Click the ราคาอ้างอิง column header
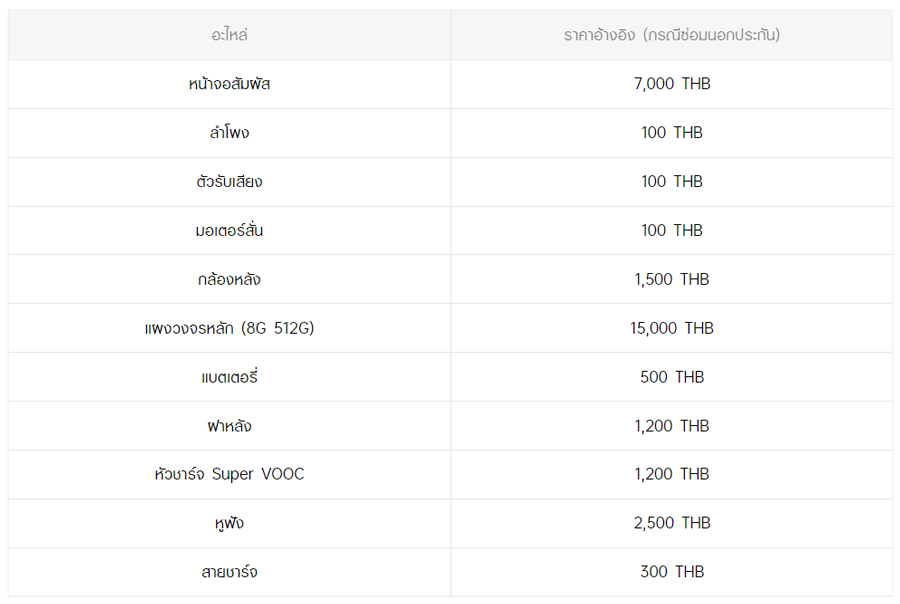Image resolution: width=900 pixels, height=604 pixels. click(x=671, y=35)
